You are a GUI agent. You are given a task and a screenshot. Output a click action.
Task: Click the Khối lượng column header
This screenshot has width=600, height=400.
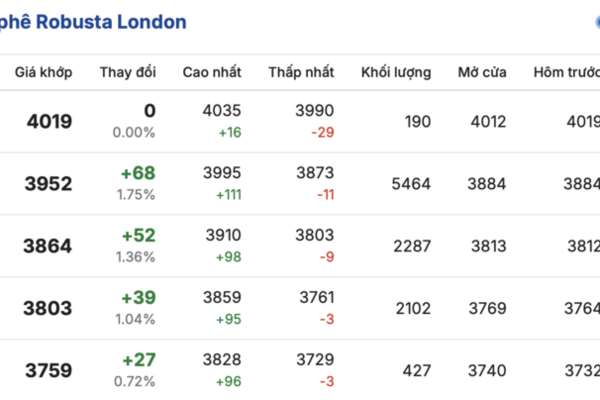point(396,72)
